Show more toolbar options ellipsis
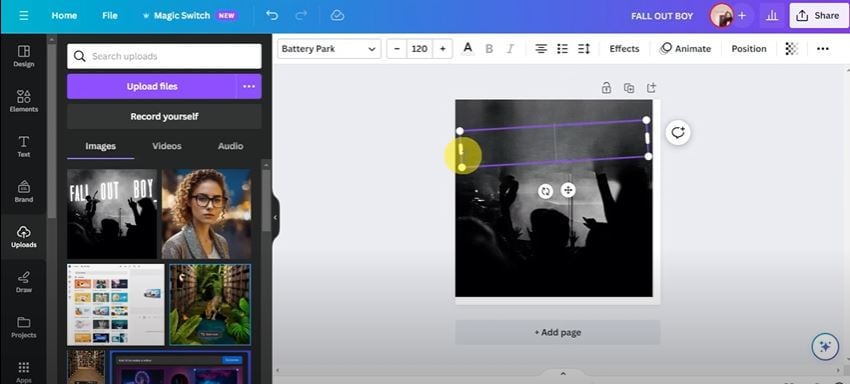 (x=822, y=49)
